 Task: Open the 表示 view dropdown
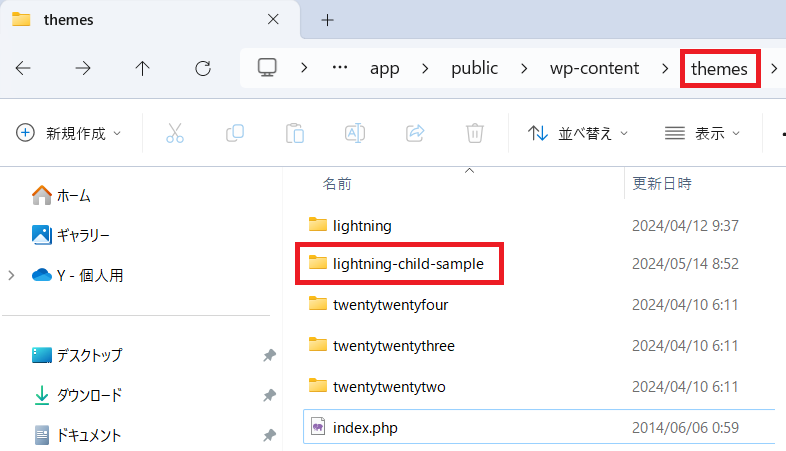[702, 133]
